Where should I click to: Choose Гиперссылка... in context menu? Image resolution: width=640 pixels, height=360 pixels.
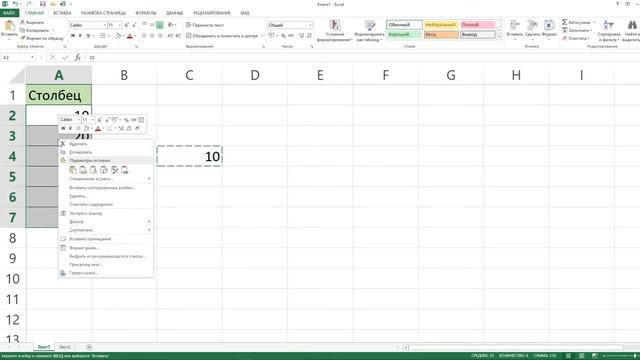pyautogui.click(x=106, y=273)
